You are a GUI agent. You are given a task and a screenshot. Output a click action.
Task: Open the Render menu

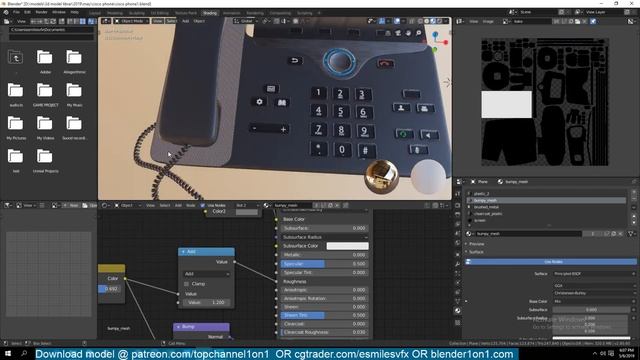tap(41, 12)
